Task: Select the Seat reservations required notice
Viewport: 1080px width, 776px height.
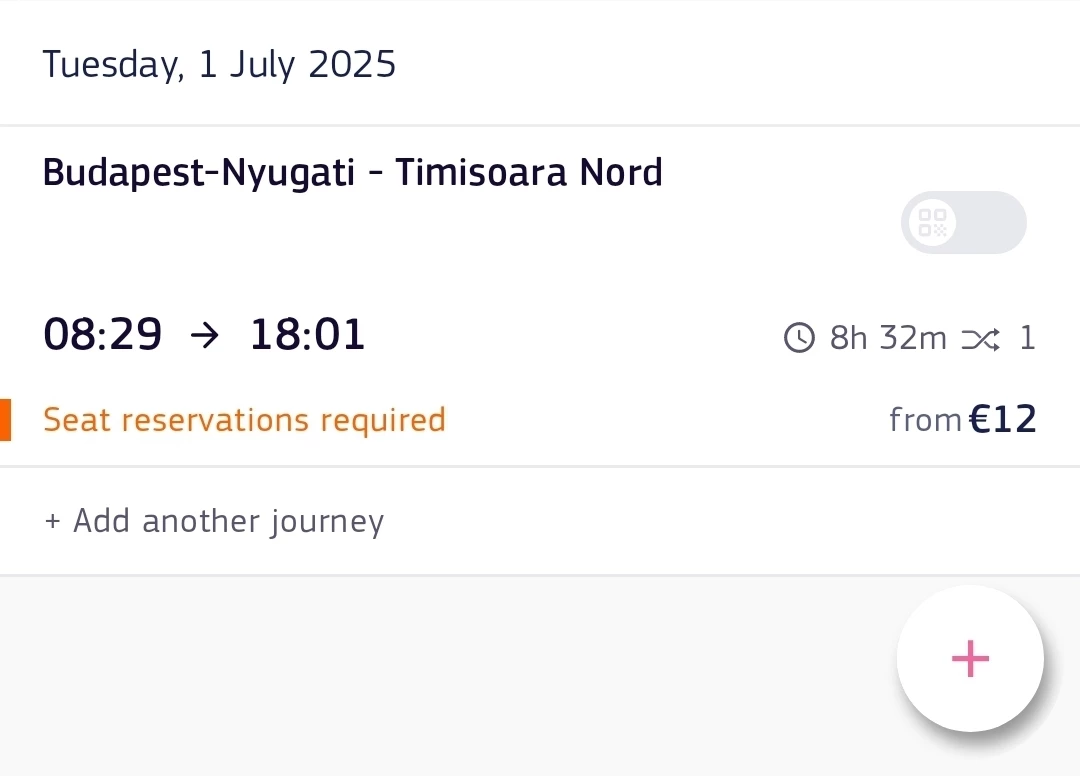Action: click(x=245, y=419)
